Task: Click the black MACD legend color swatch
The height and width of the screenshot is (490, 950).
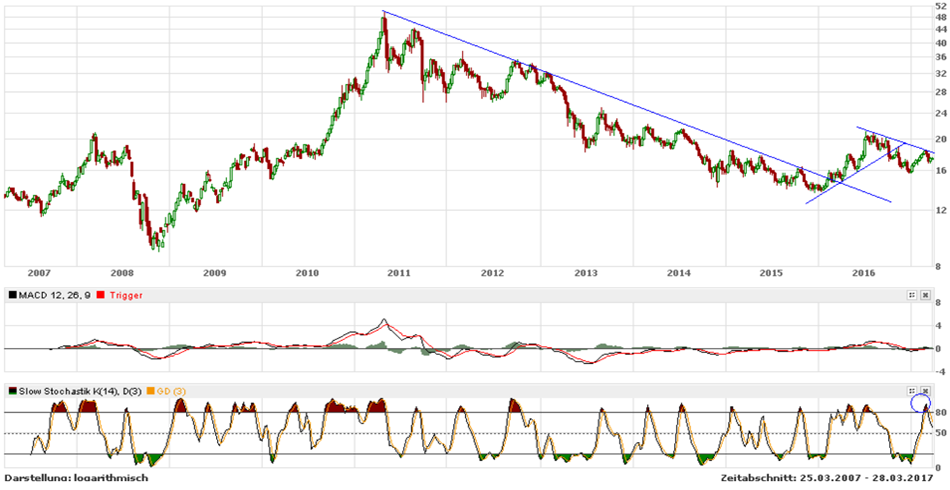Action: 11,295
